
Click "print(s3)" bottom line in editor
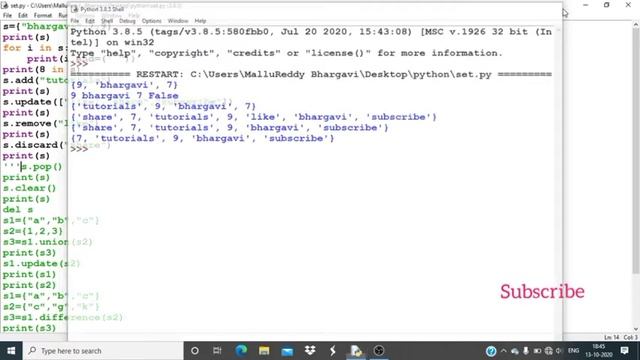coord(29,328)
